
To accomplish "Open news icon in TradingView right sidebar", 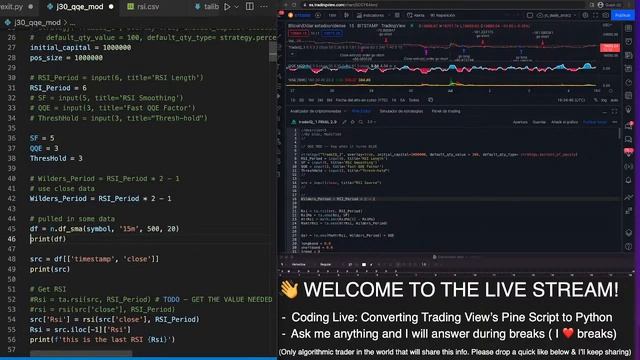I will tap(629, 55).
